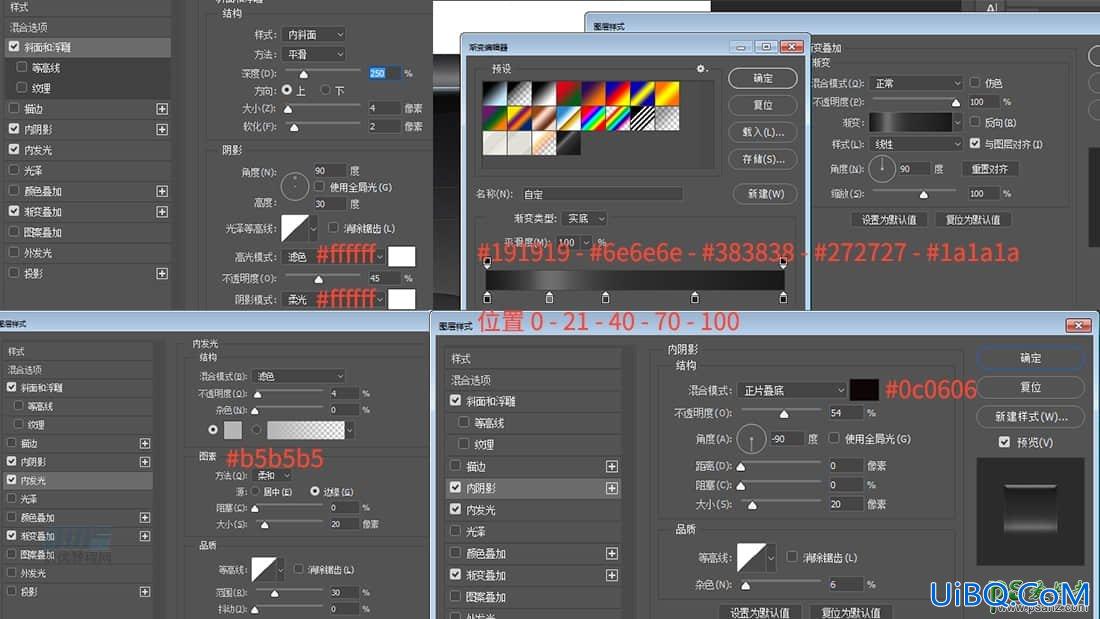Toggle 使用全局光 in the bevel shading settings

(319, 187)
